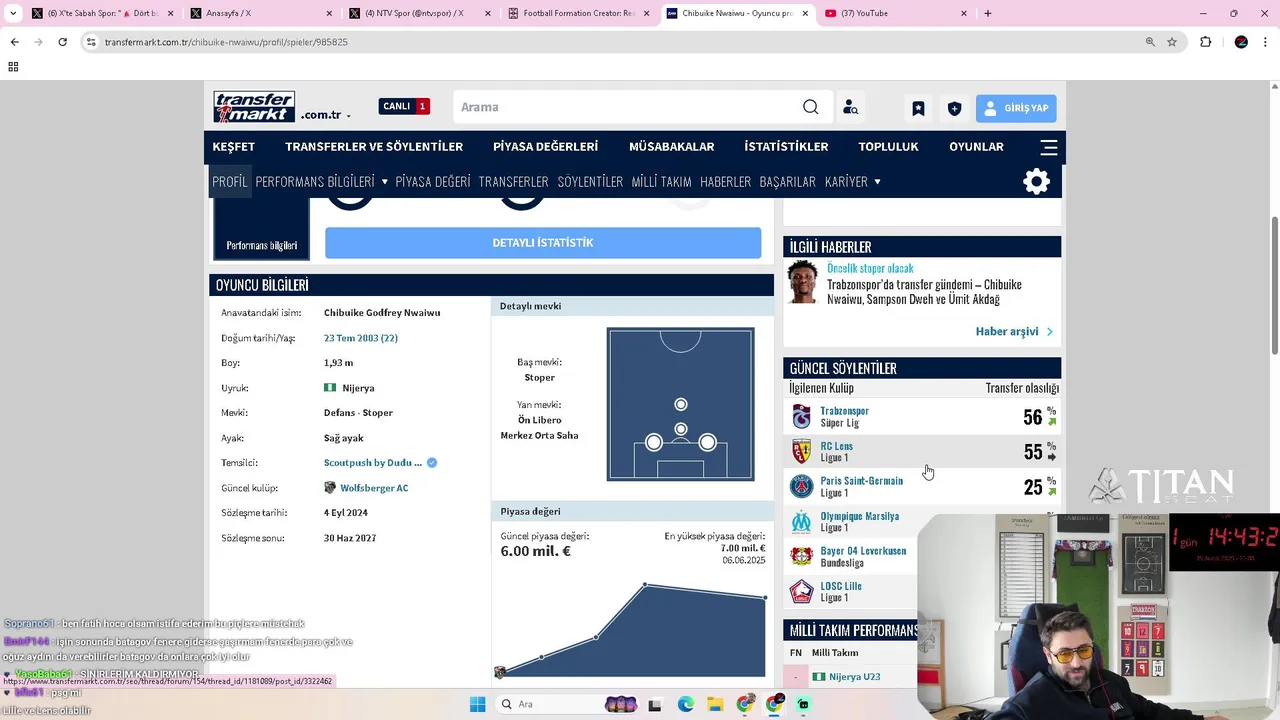The width and height of the screenshot is (1280, 720).
Task: Open the PİYASA DEĞERLERİ menu
Action: coord(545,147)
